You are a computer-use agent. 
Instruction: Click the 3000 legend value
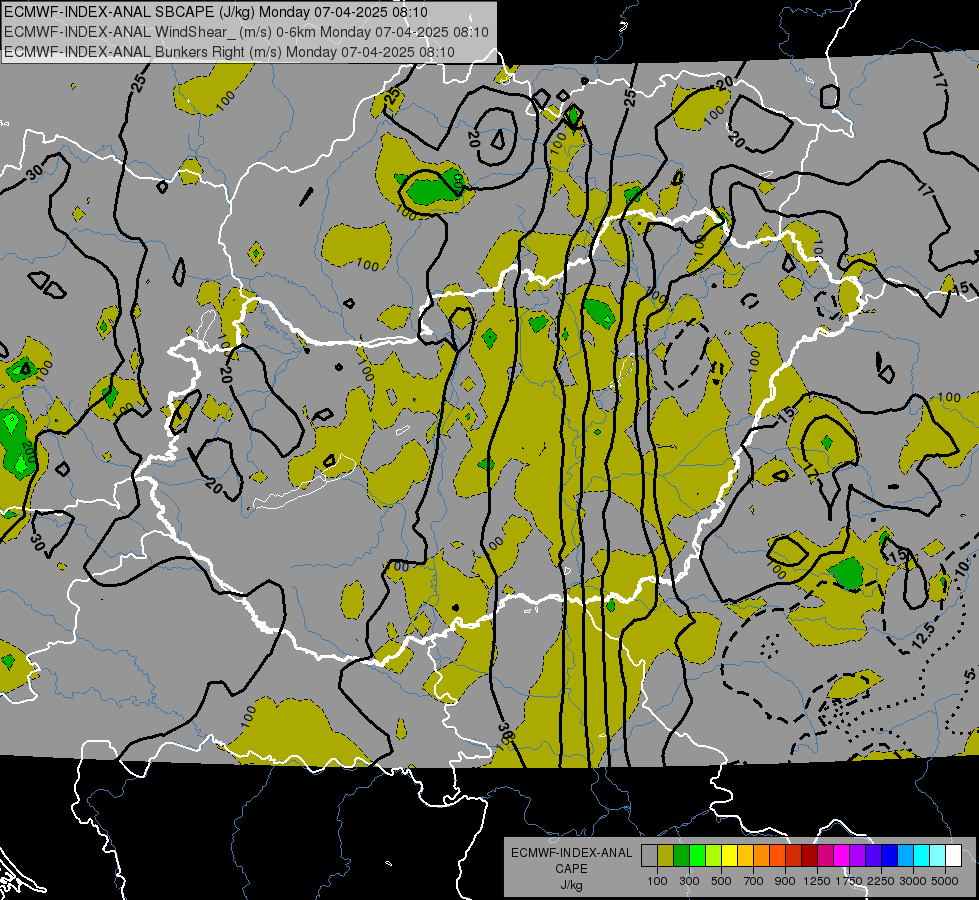[913, 881]
